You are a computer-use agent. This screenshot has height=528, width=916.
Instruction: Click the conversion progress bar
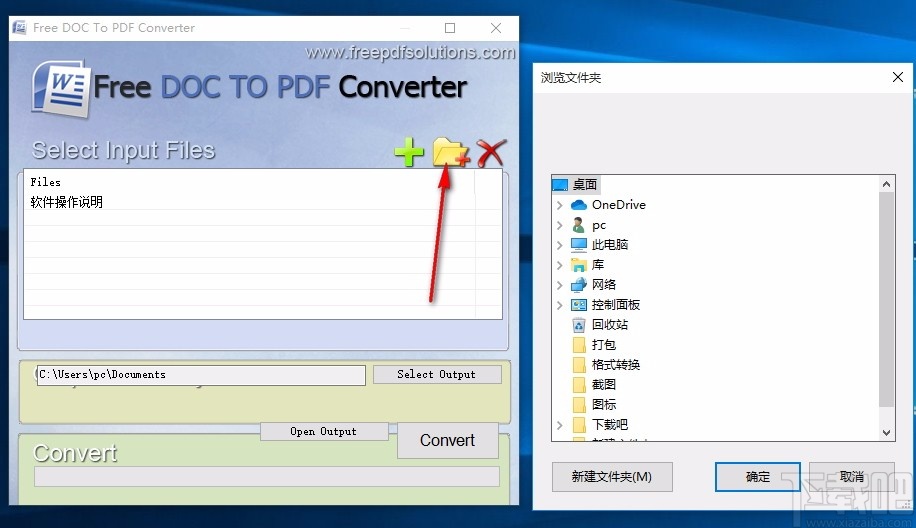[x=266, y=477]
